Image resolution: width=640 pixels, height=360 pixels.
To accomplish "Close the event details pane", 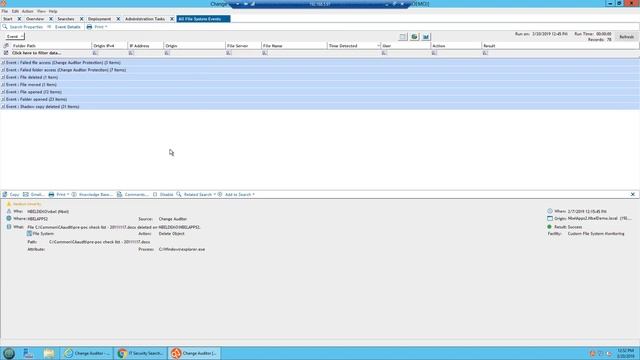I will click(633, 195).
